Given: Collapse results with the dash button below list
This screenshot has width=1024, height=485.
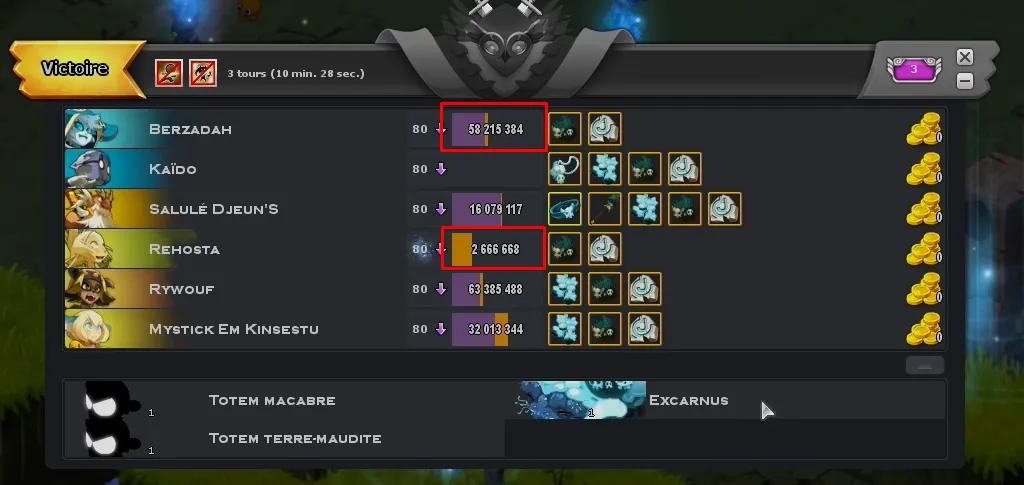Looking at the screenshot, I should click(x=925, y=366).
